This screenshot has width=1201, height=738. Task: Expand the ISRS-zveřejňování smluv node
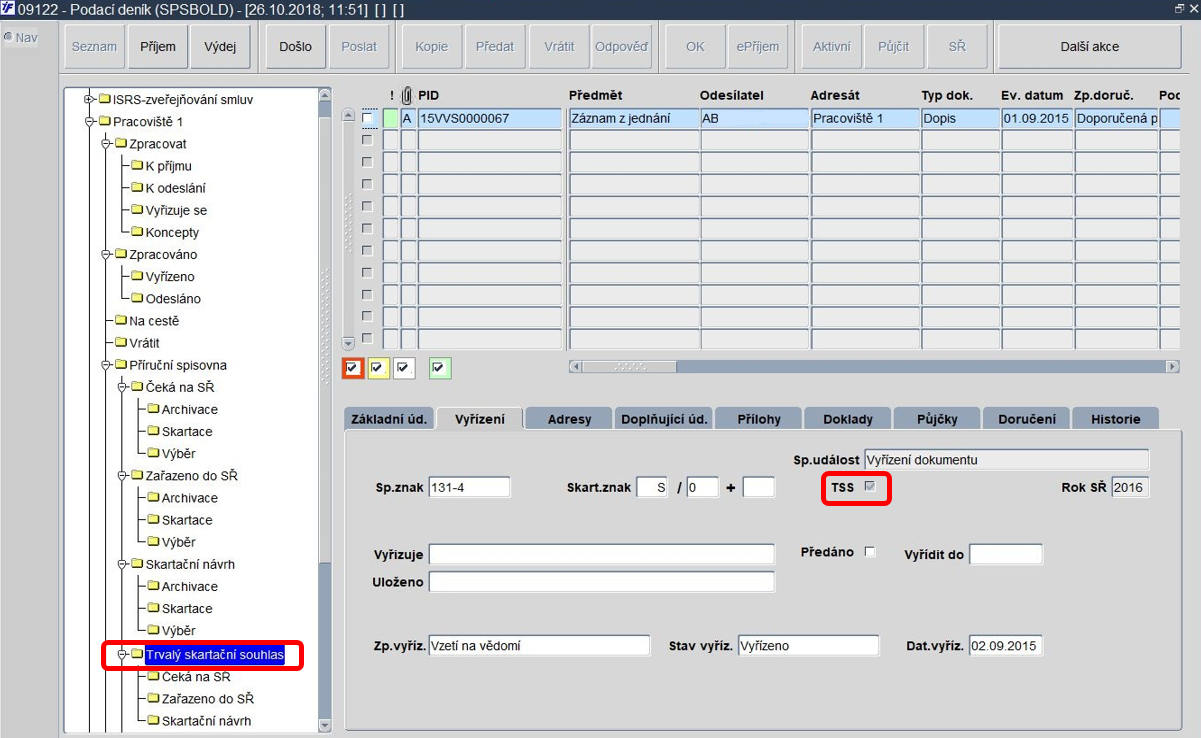coord(89,99)
